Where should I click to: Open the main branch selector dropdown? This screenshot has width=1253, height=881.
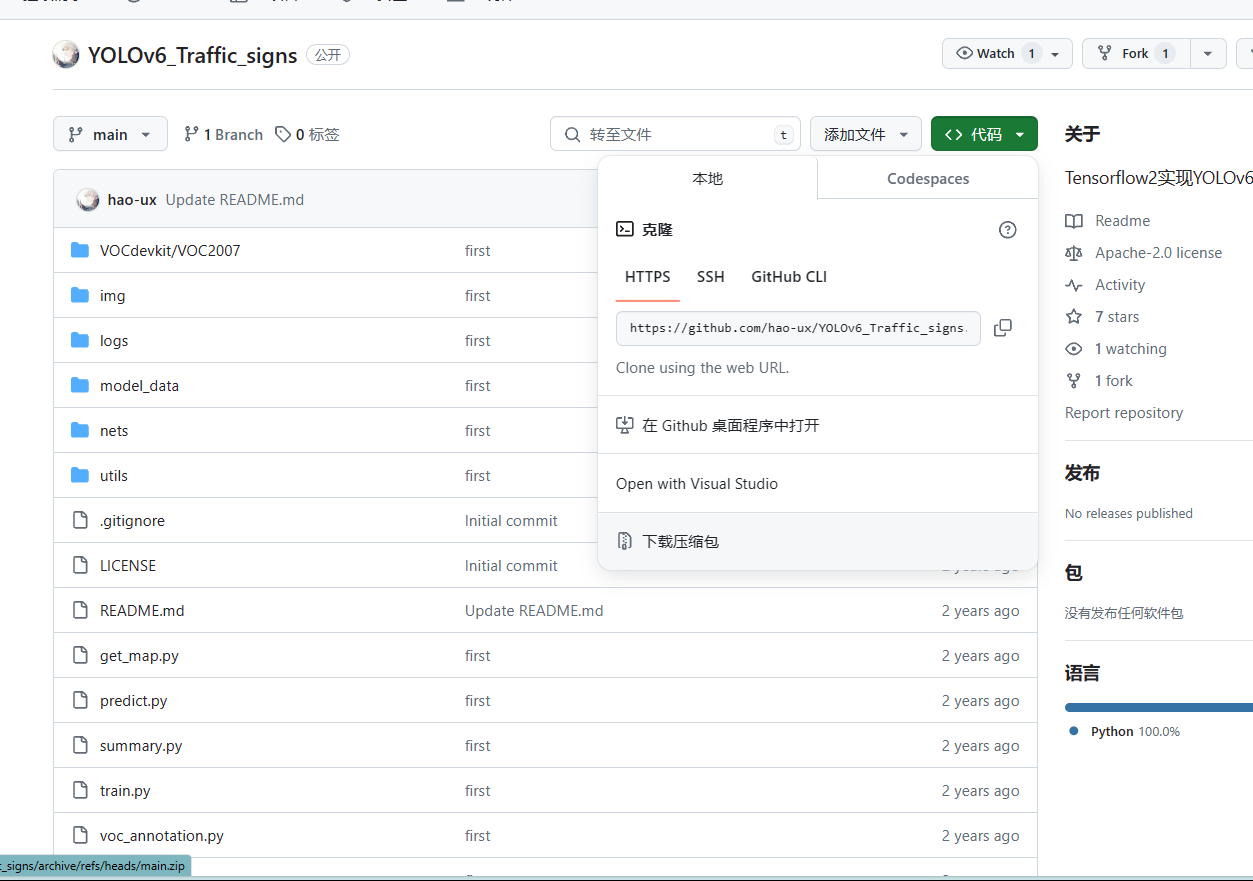pos(110,134)
